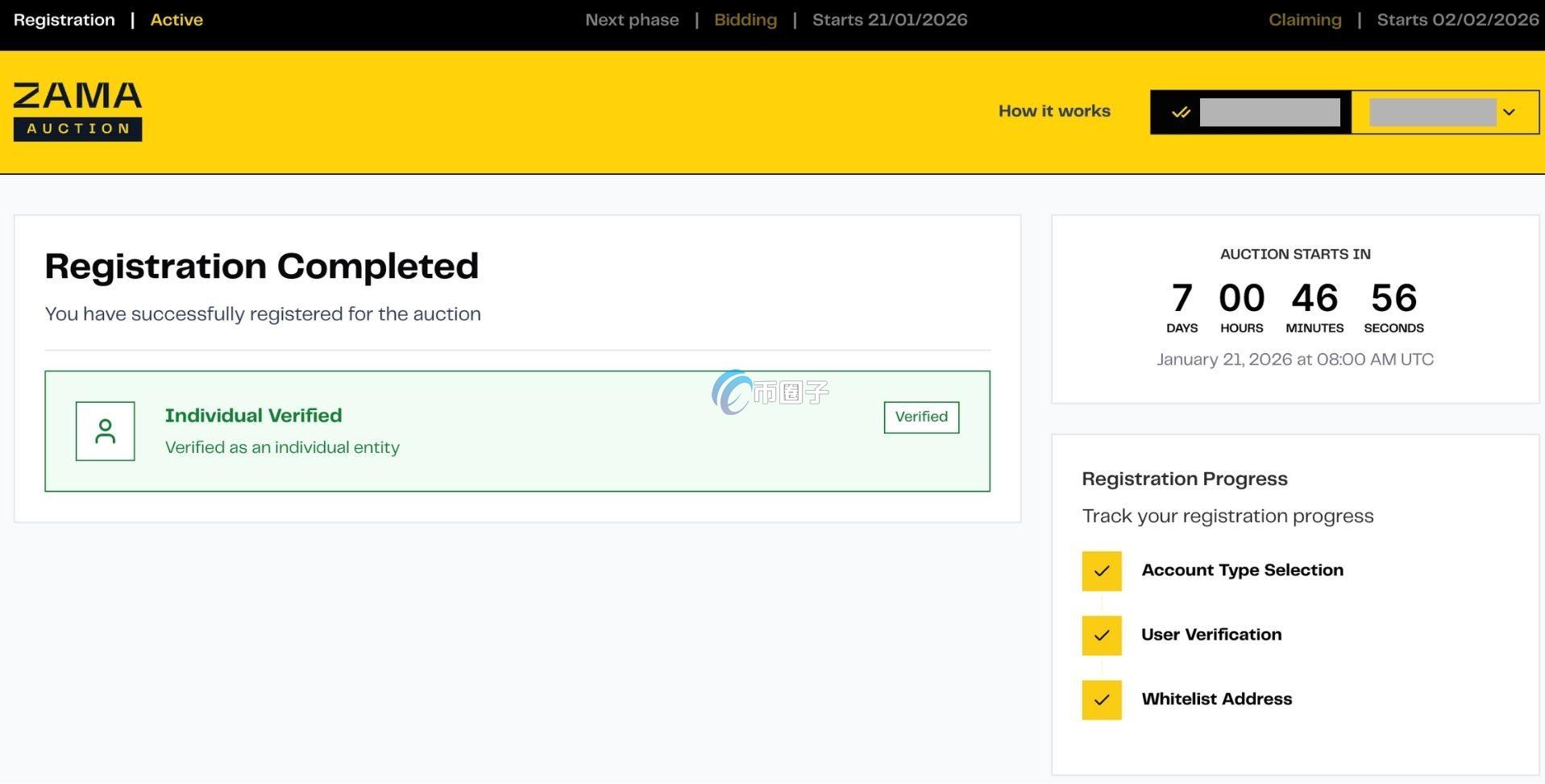Click the green Verified badge
This screenshot has height=784, width=1545.
tap(920, 417)
